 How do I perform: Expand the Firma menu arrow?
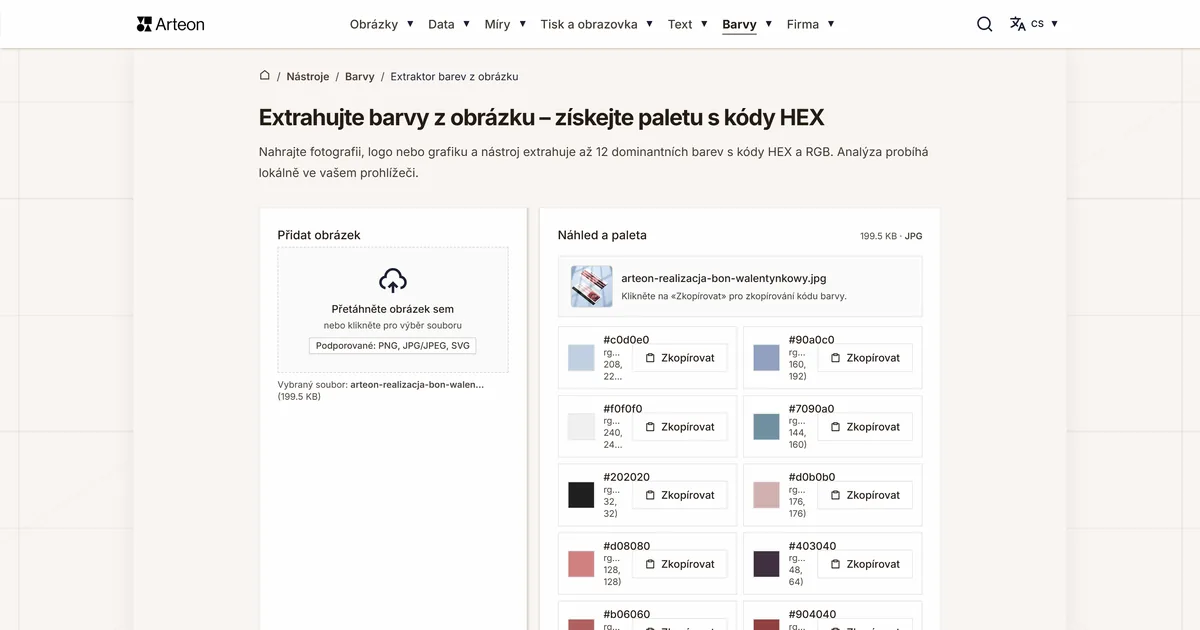tap(831, 24)
